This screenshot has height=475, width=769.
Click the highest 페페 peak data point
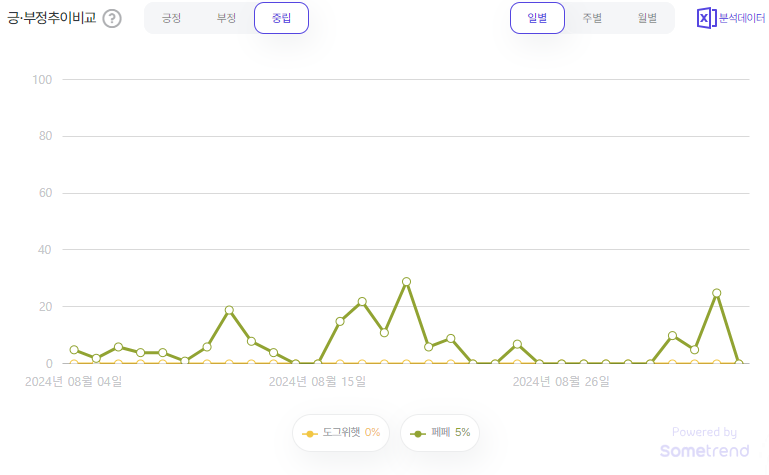coord(406,282)
